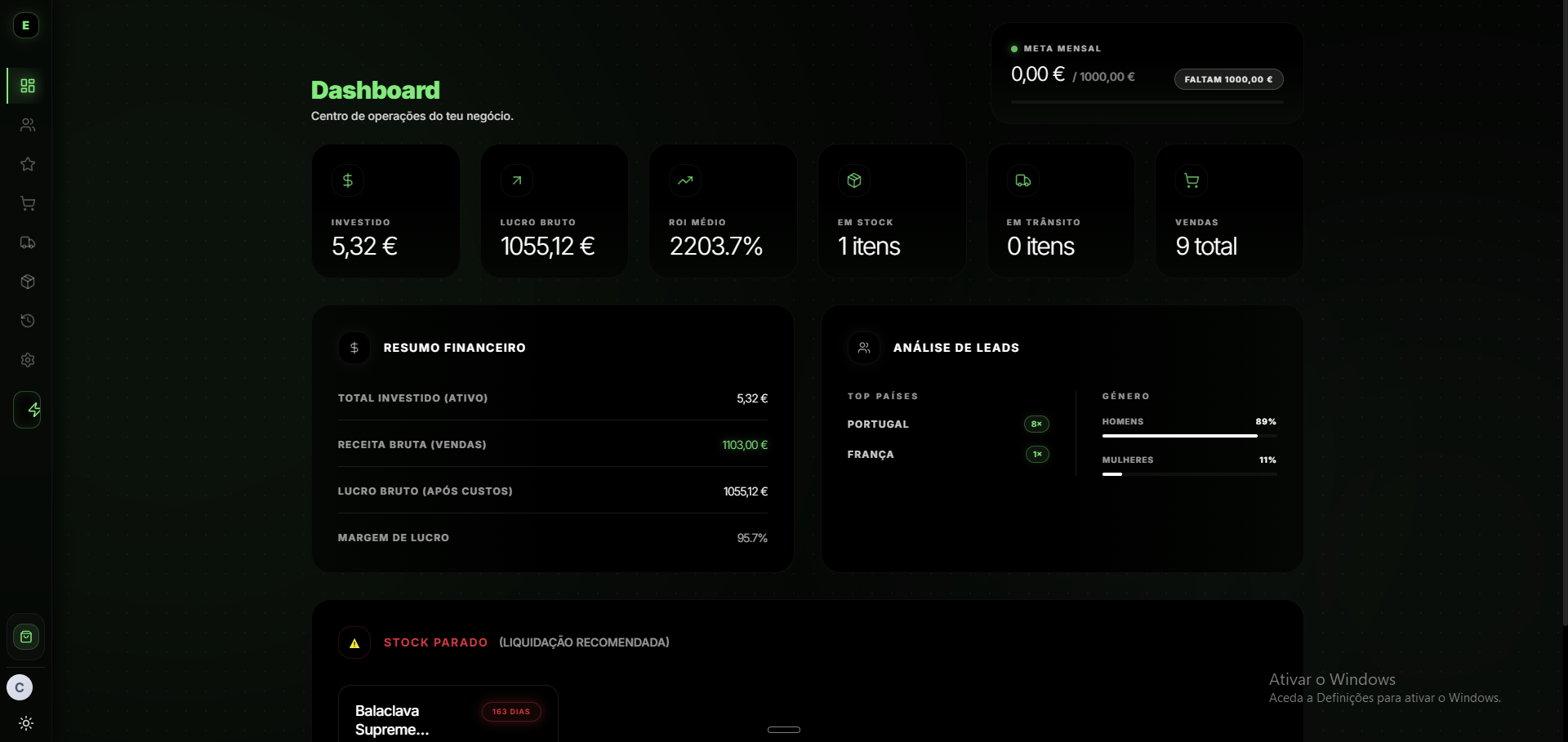Click the lightning bolt quick action button
This screenshot has height=742, width=1568.
[x=28, y=410]
